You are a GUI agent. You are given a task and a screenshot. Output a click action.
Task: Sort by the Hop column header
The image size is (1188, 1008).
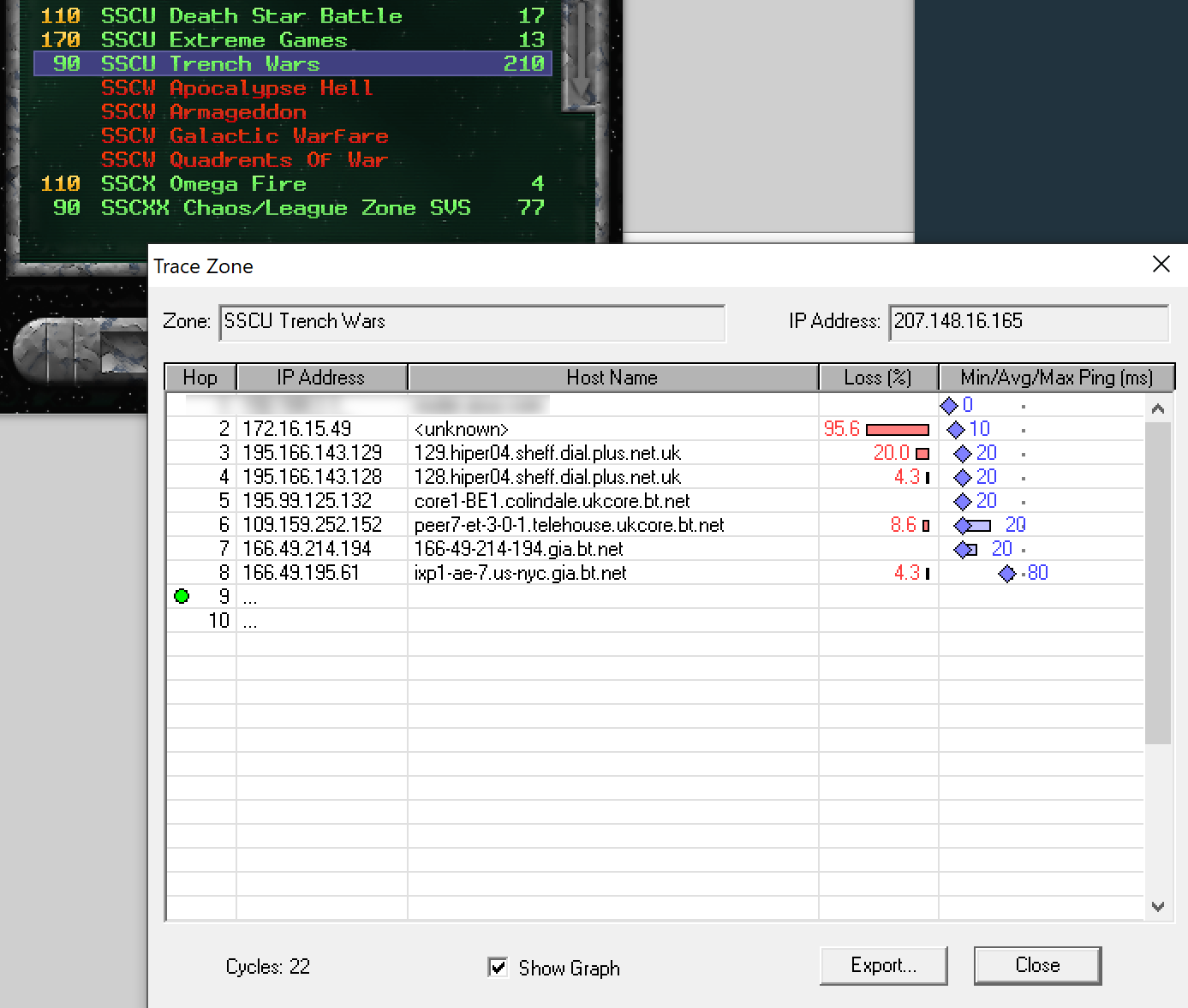tap(200, 378)
